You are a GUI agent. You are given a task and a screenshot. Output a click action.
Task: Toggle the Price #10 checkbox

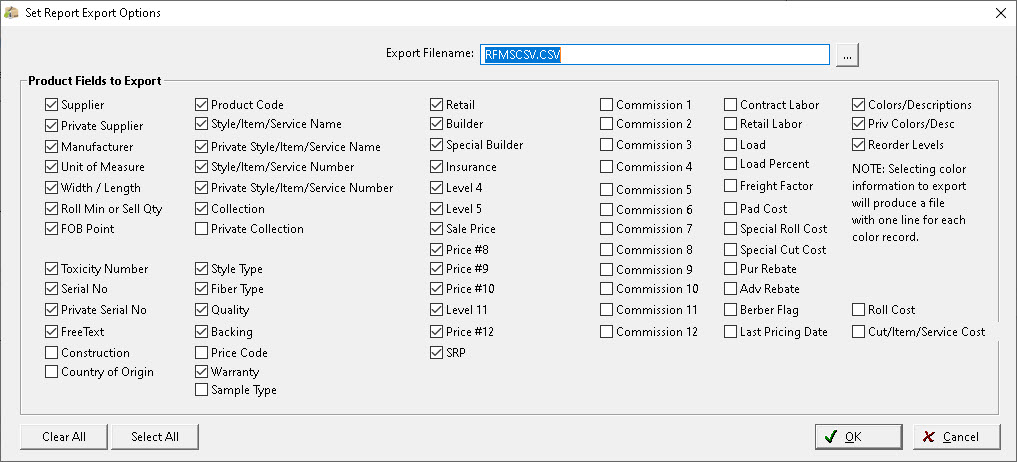[x=437, y=289]
